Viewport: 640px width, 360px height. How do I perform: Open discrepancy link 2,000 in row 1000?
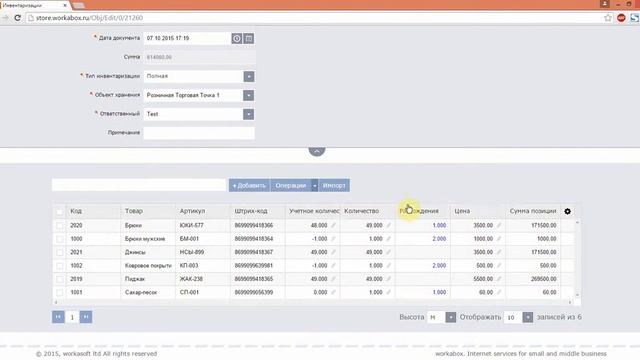pyautogui.click(x=439, y=239)
